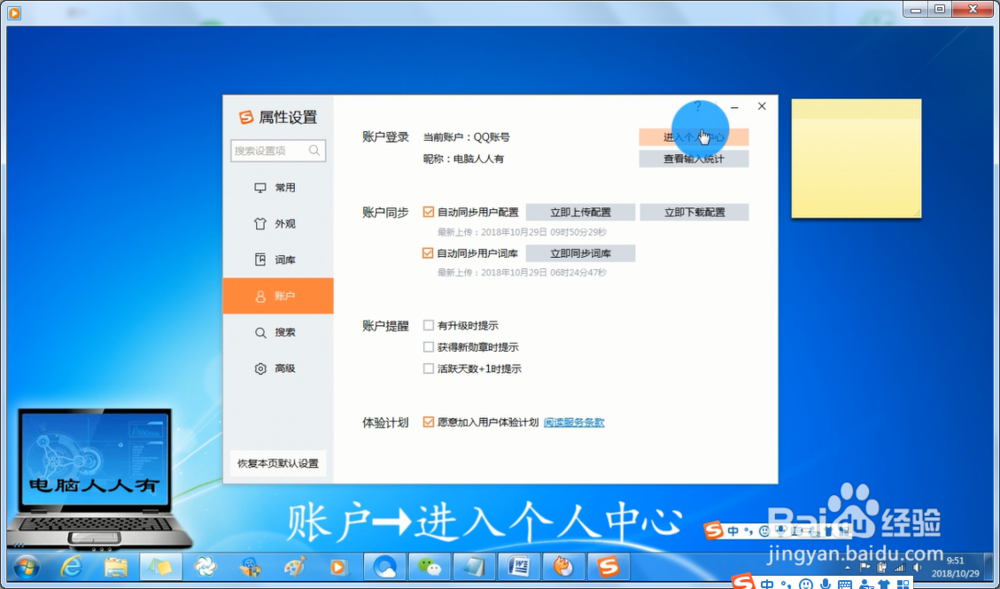Click the colorful cube app icon in taskbar

250,567
